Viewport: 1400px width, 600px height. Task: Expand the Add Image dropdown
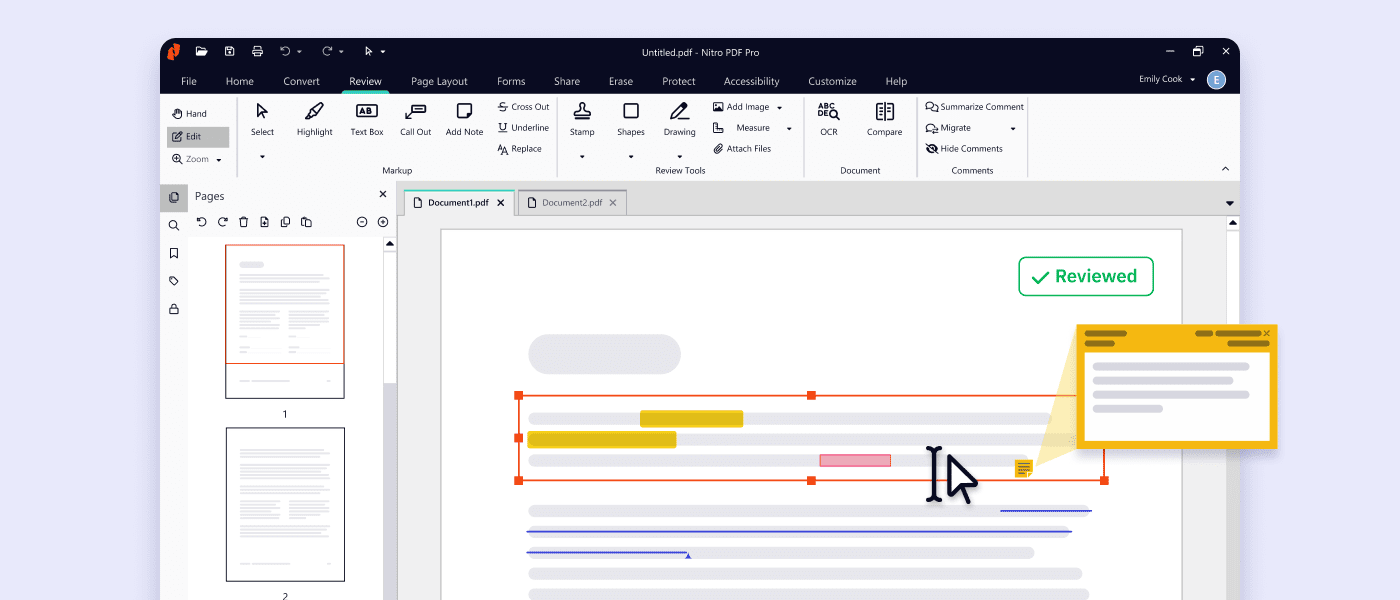(778, 106)
